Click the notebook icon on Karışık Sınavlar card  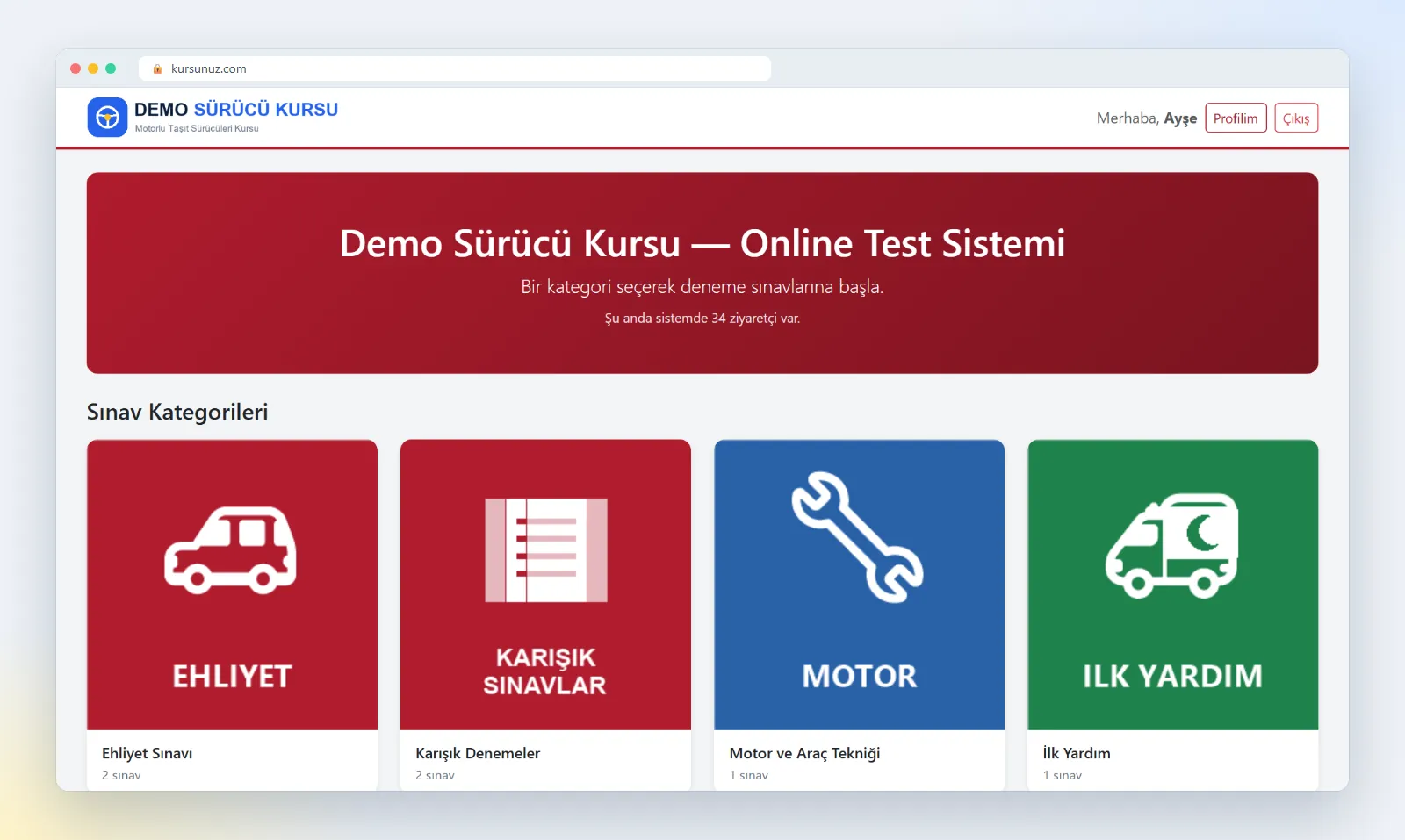(x=545, y=550)
